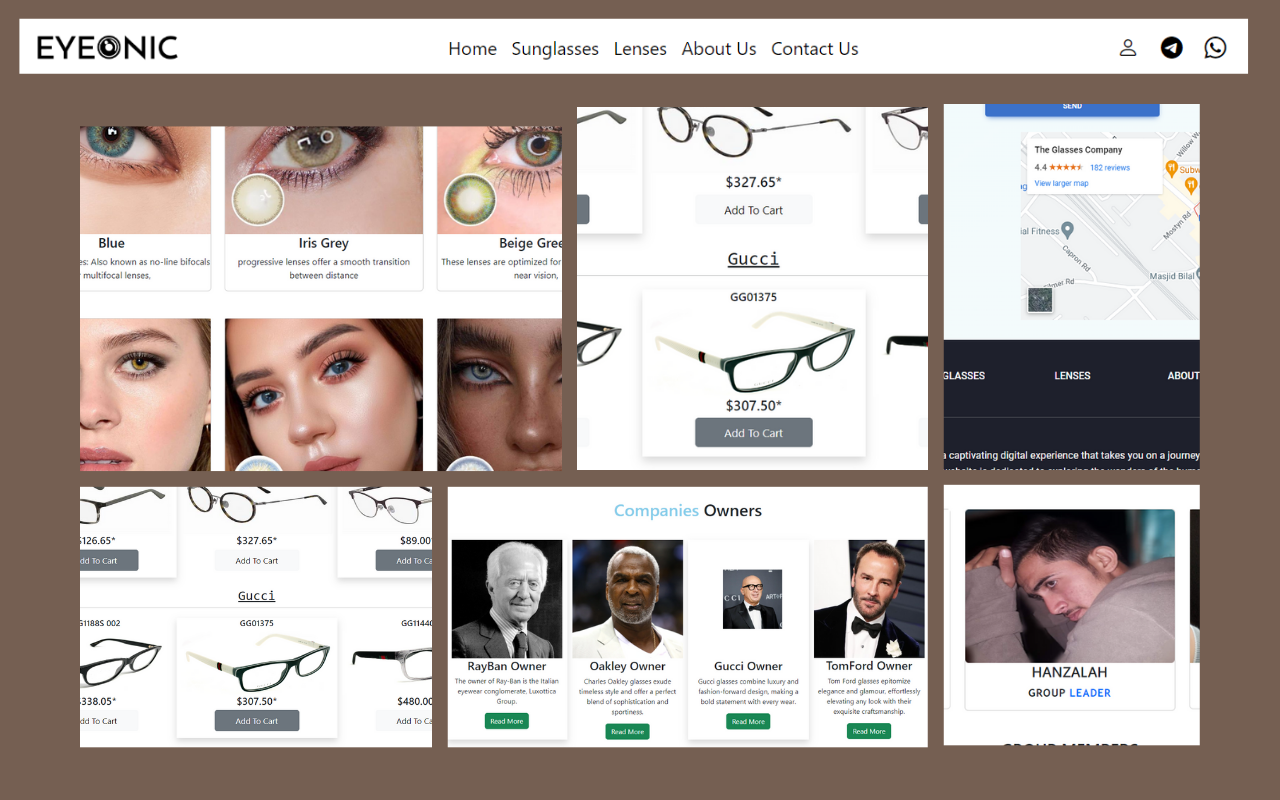The height and width of the screenshot is (800, 1280).
Task: Read more about TomFord Owner
Action: (869, 731)
